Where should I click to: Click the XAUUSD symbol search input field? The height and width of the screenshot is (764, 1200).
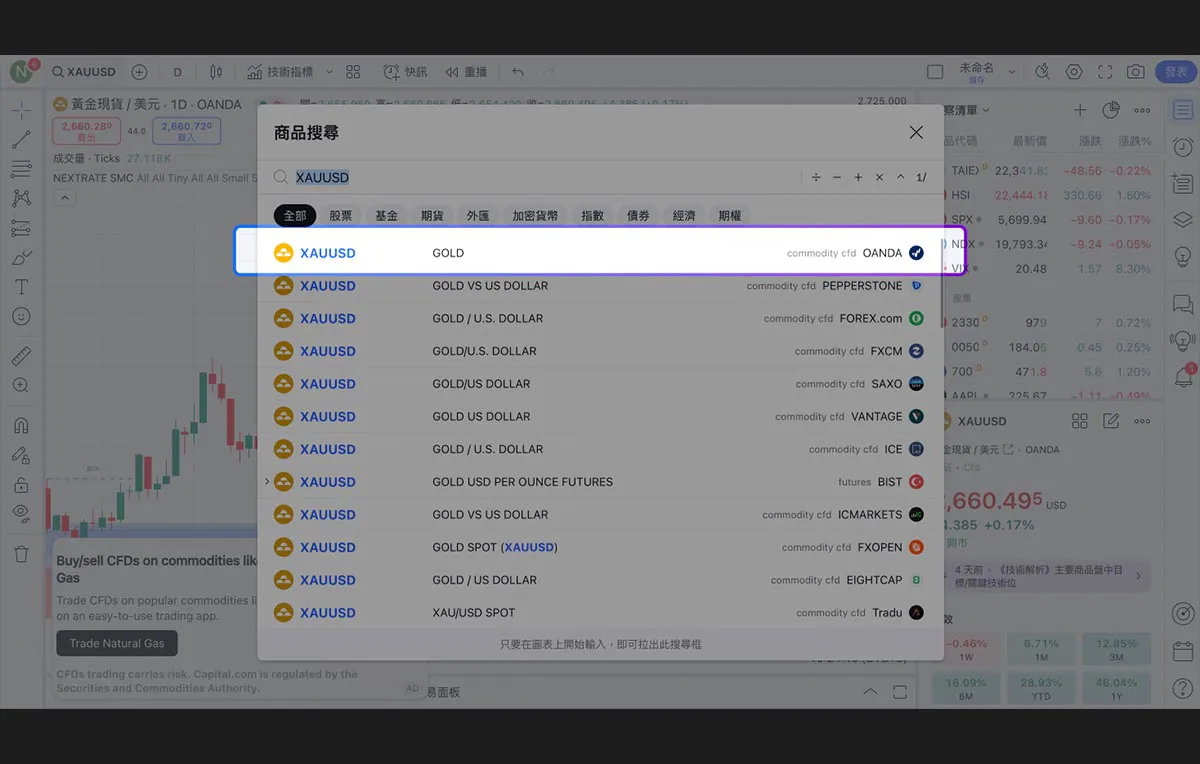click(x=540, y=178)
